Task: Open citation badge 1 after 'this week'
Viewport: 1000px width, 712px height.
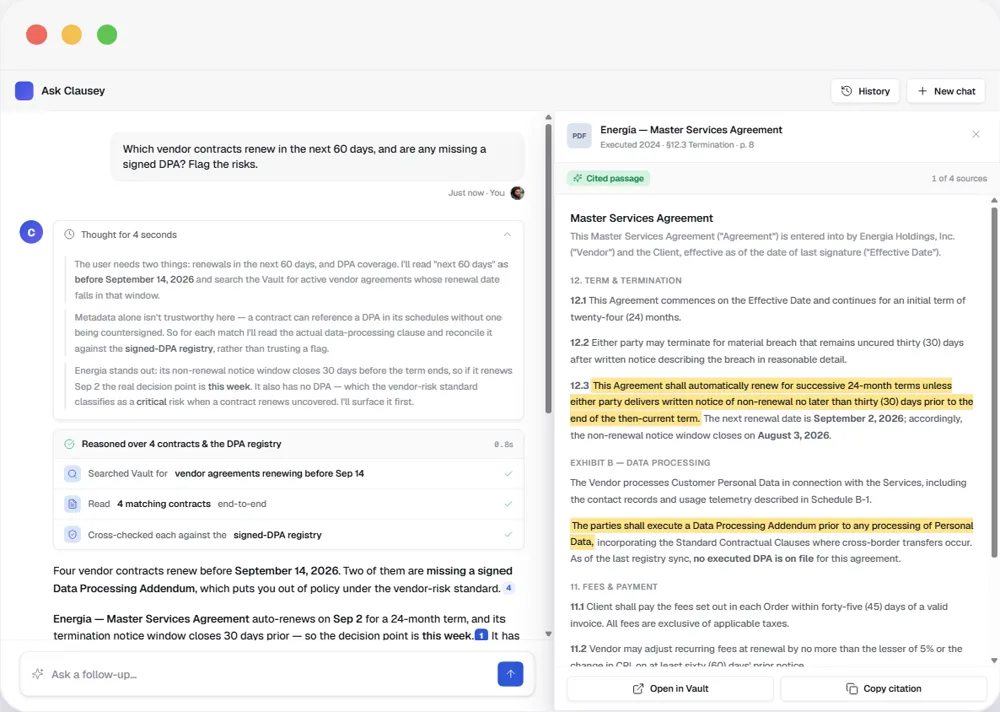Action: [482, 635]
